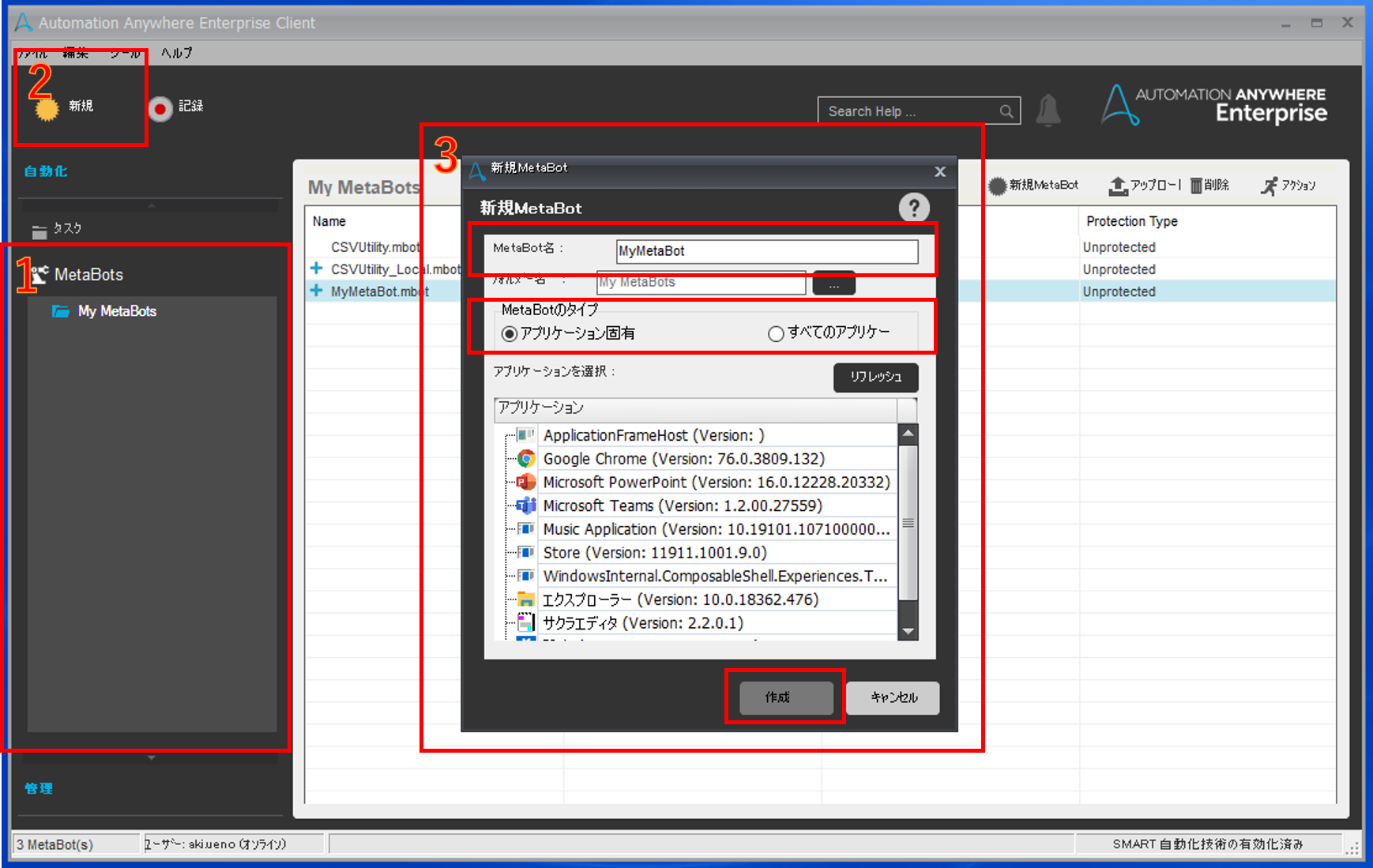Click the アクション running-man icon
Viewport: 1373px width, 868px height.
1269,186
